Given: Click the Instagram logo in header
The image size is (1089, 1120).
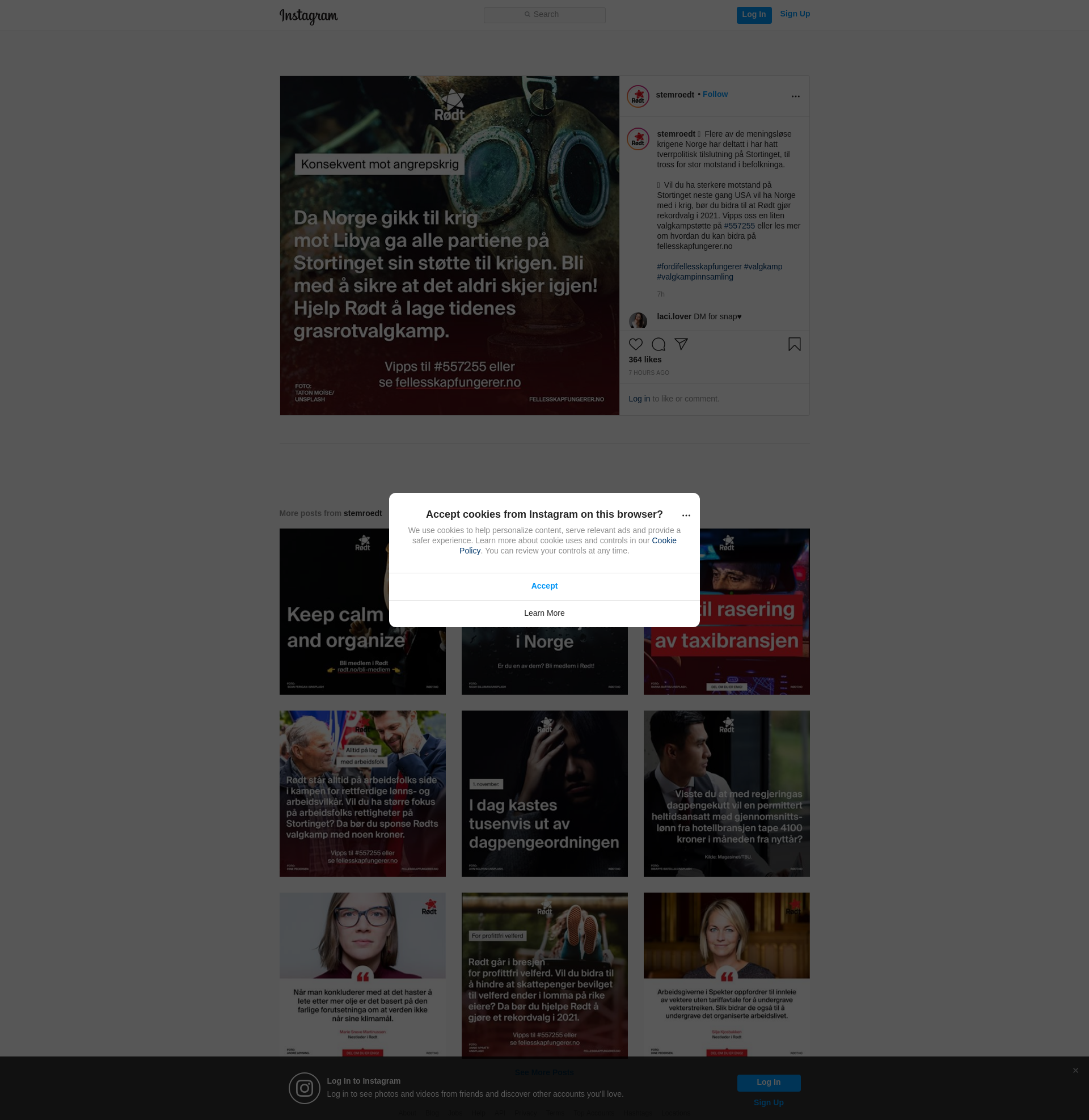Looking at the screenshot, I should [x=309, y=16].
